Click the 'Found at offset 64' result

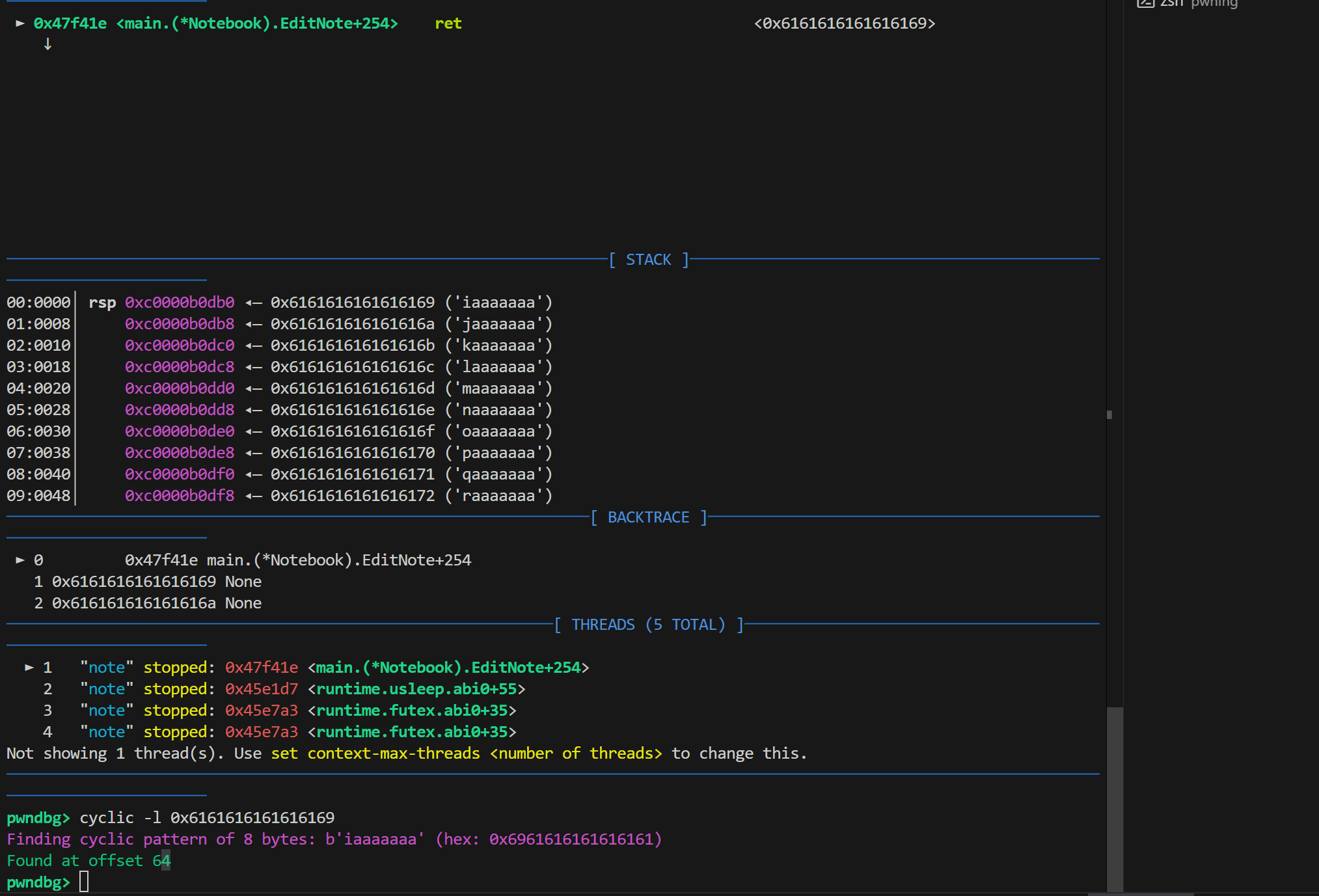pos(88,861)
